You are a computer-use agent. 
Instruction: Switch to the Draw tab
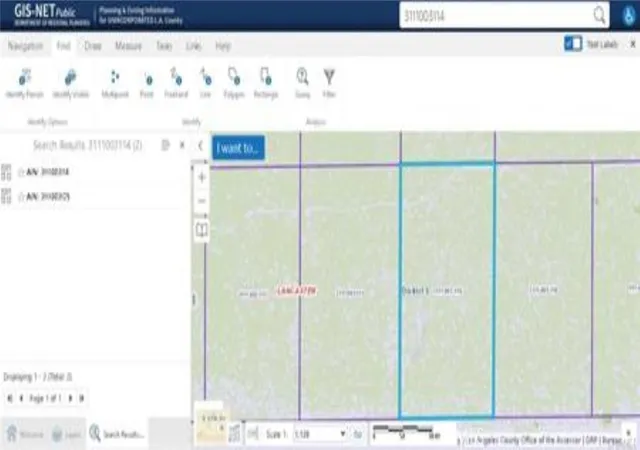point(93,46)
